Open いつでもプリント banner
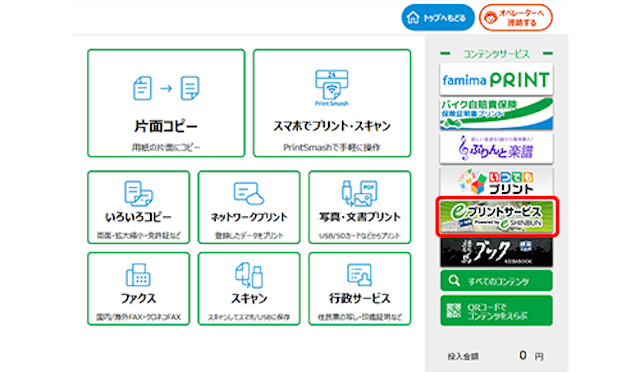The image size is (640, 372). (x=496, y=182)
